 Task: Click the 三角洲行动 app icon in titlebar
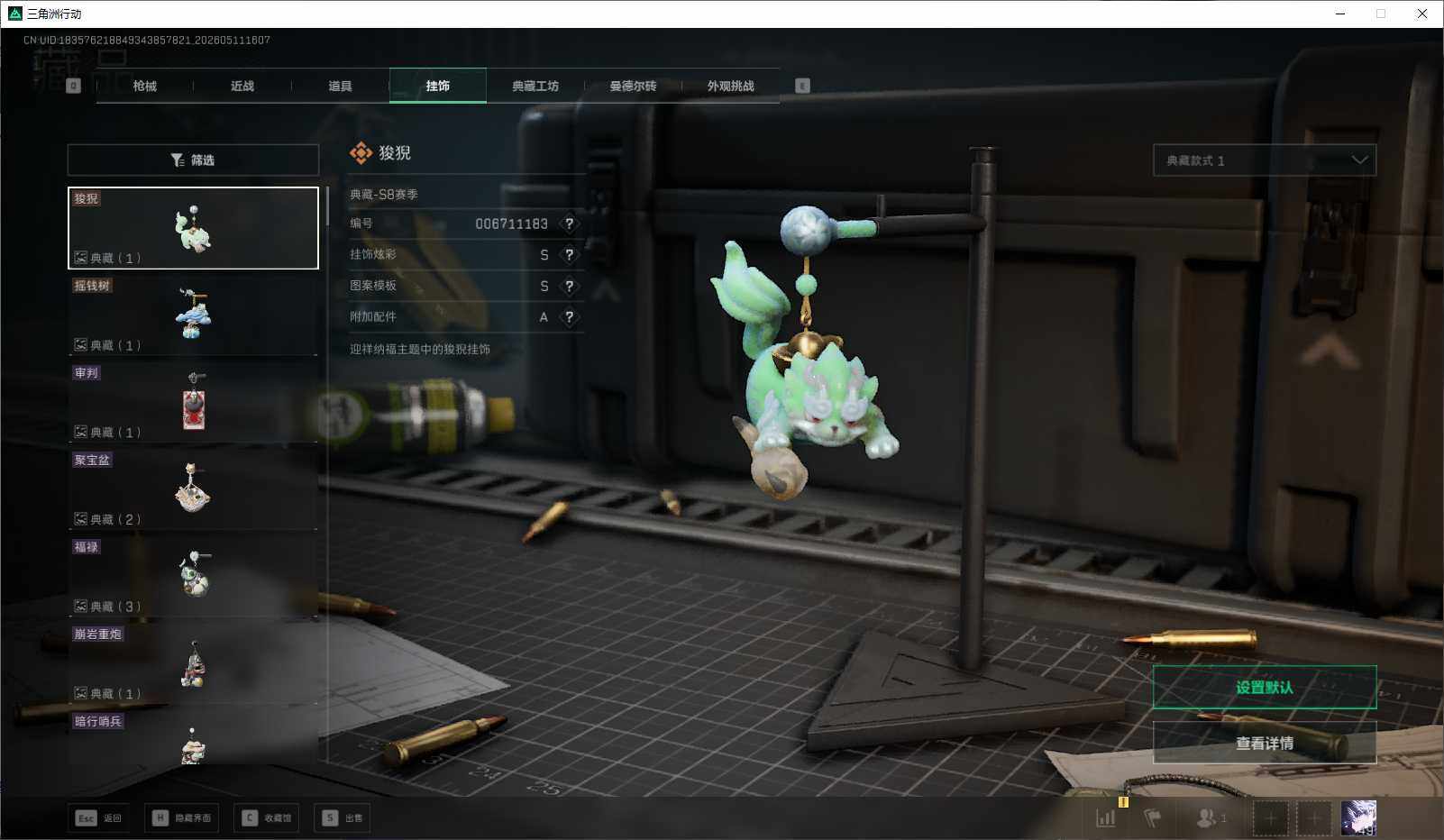(x=14, y=14)
